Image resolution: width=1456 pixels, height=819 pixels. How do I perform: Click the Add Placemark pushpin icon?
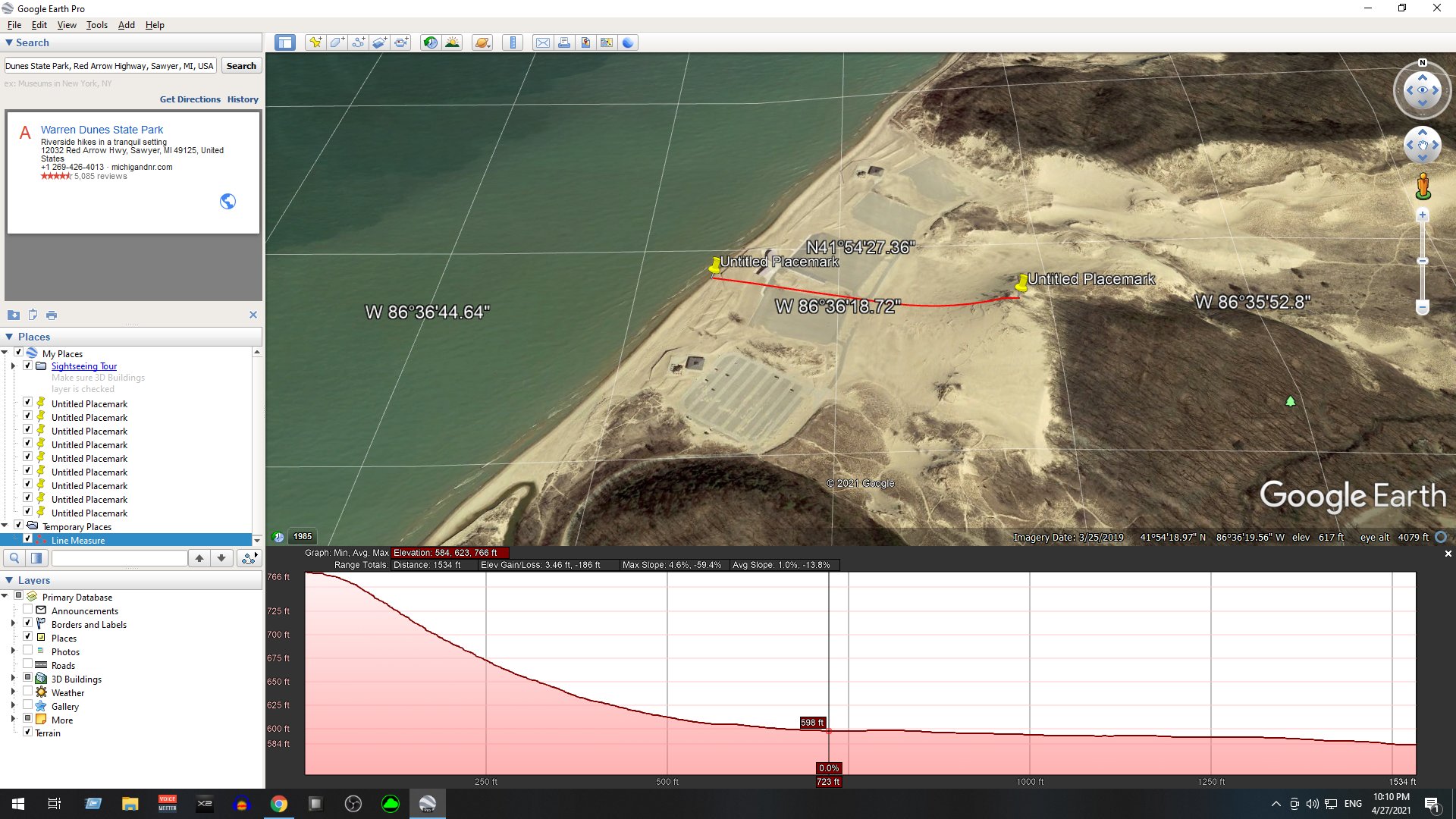coord(315,42)
